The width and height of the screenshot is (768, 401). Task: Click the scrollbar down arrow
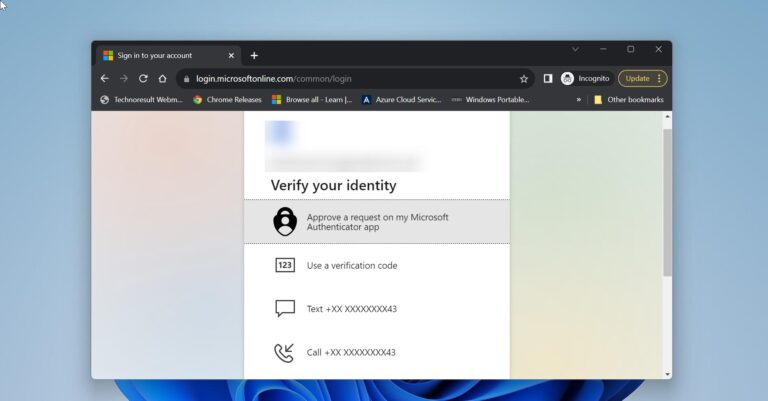pos(667,375)
